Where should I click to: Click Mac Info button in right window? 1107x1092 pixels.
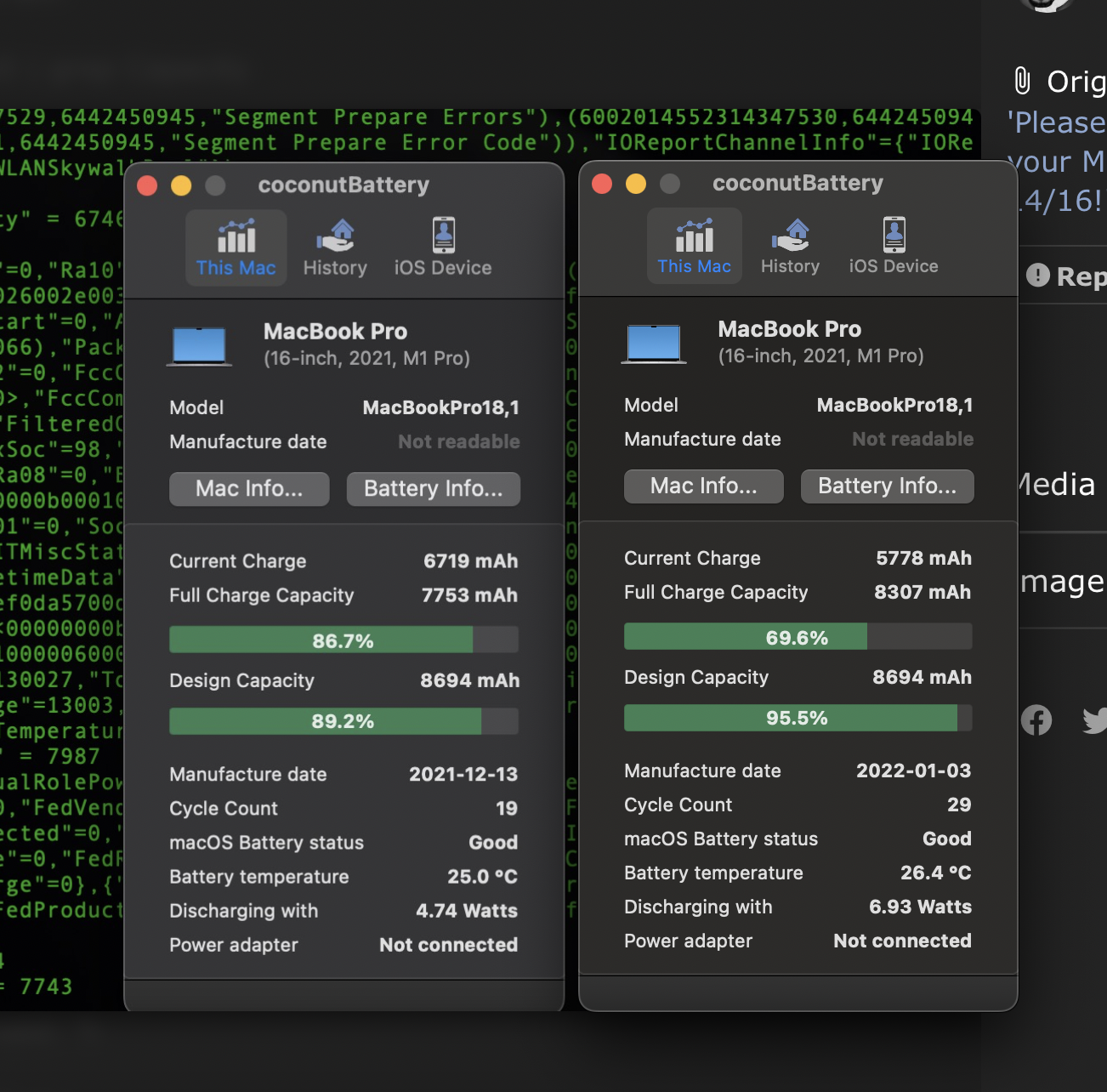click(x=704, y=486)
